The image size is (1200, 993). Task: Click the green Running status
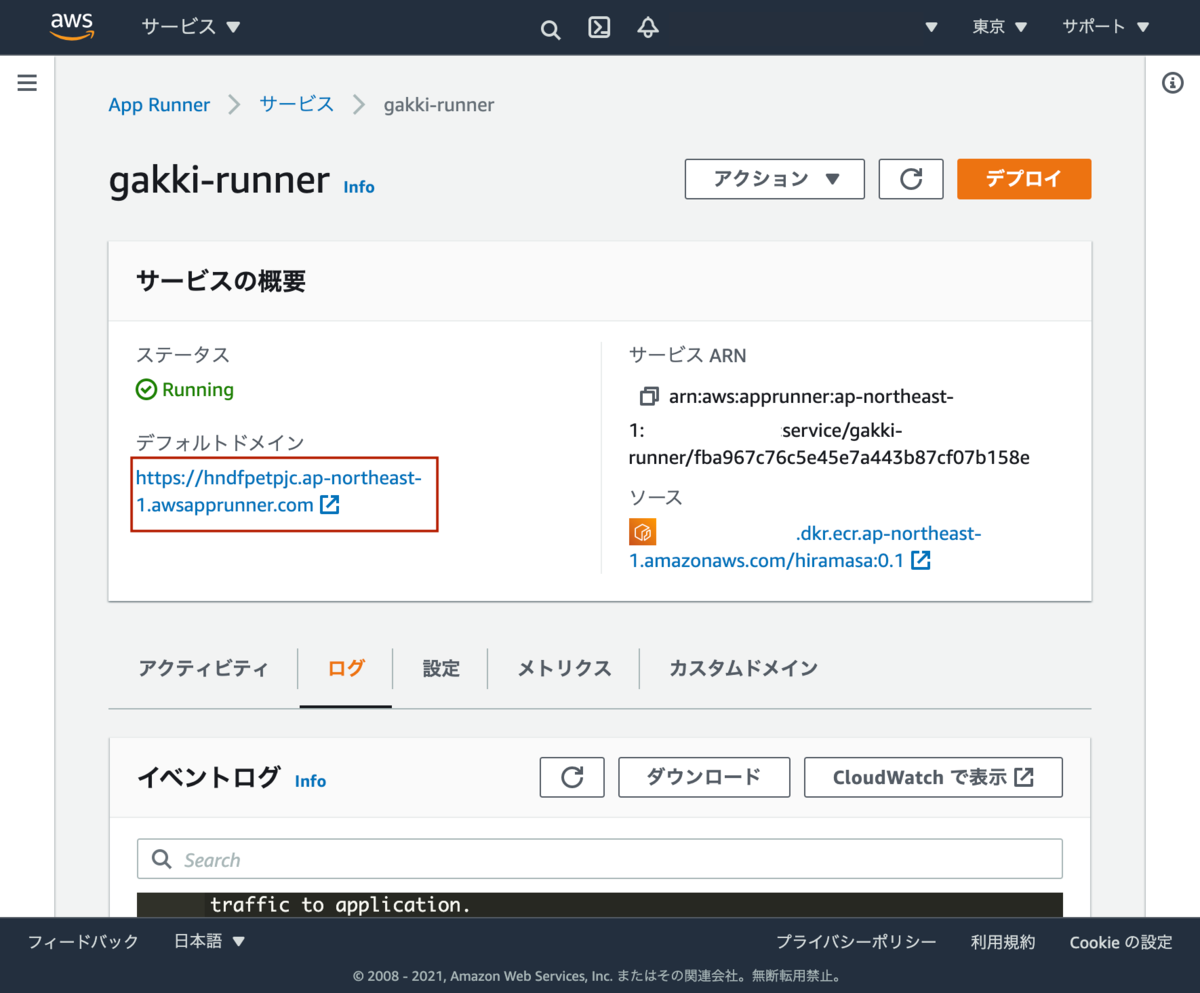point(185,390)
